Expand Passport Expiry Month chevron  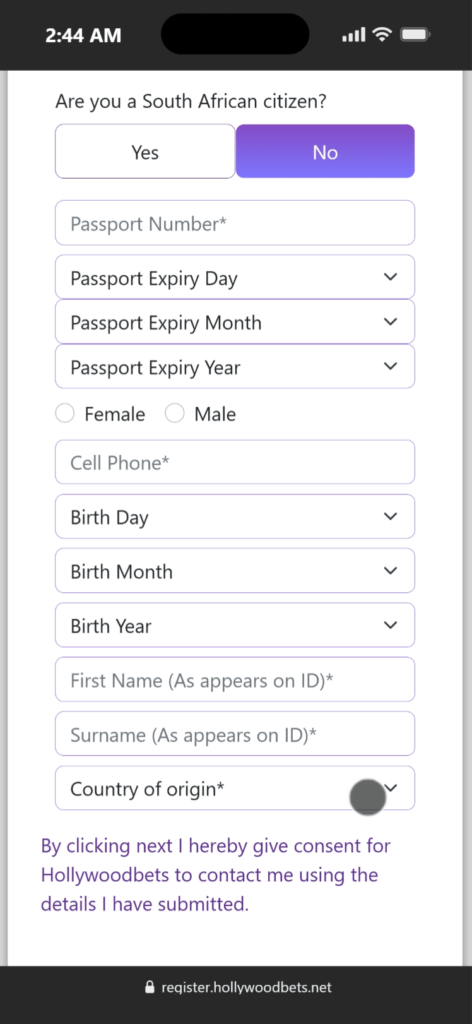(390, 322)
